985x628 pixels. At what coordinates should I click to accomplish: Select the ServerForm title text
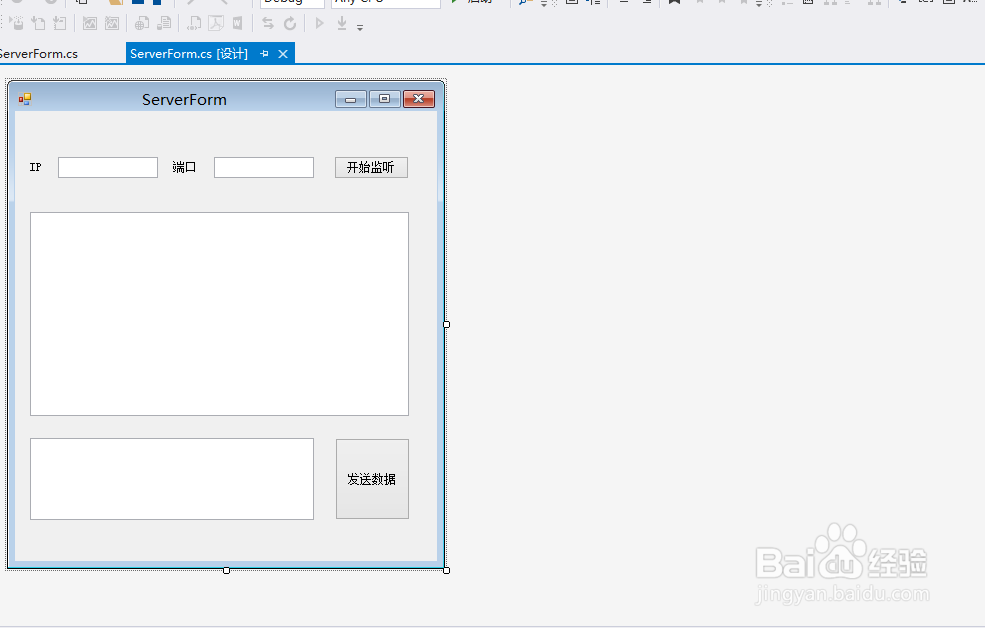(184, 100)
